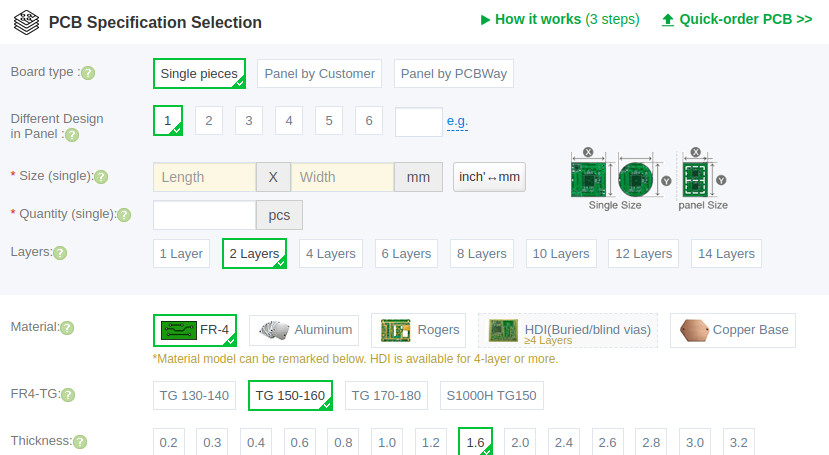Click help icon beside Size (single)
The width and height of the screenshot is (829, 455).
click(101, 177)
